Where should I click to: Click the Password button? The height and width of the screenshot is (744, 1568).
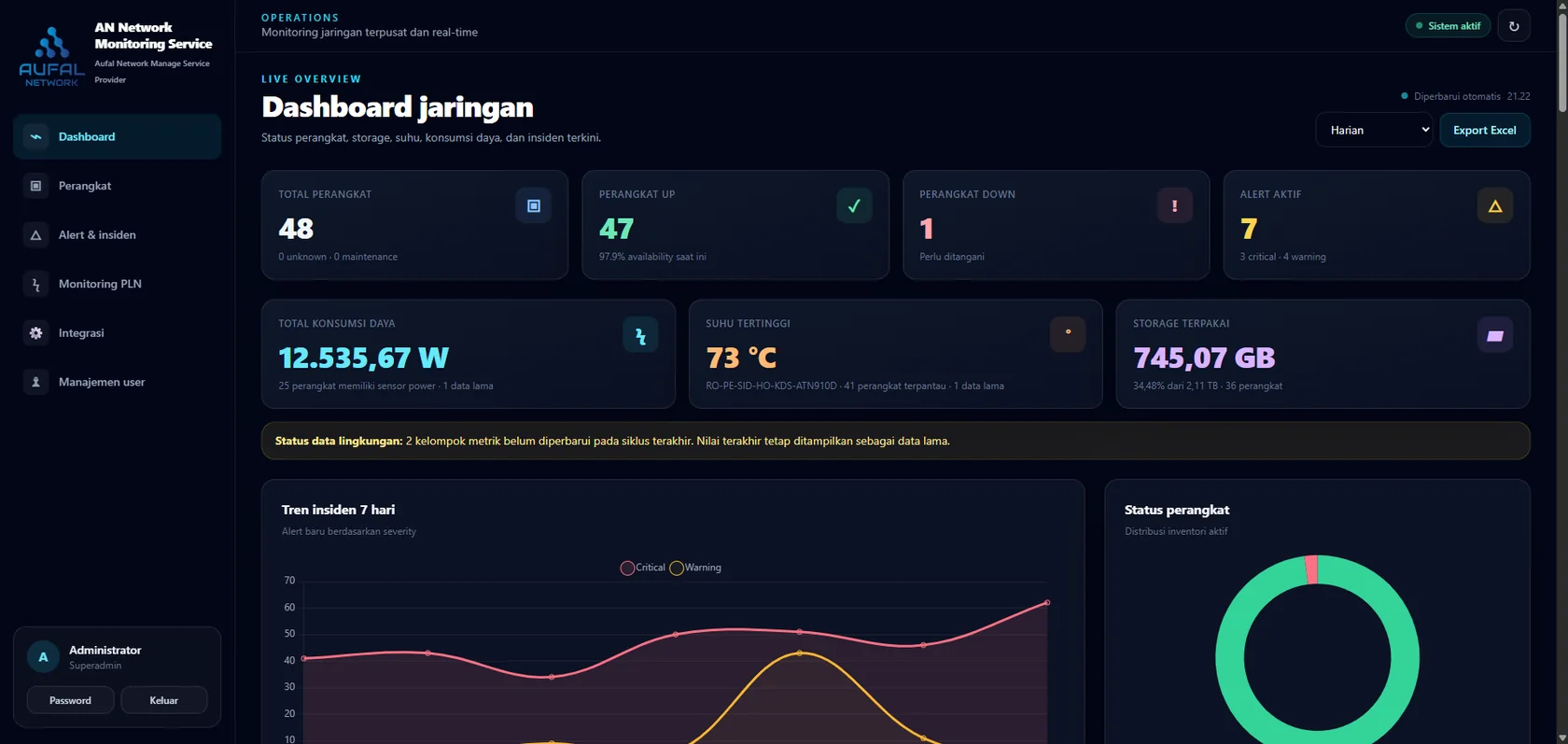point(70,700)
